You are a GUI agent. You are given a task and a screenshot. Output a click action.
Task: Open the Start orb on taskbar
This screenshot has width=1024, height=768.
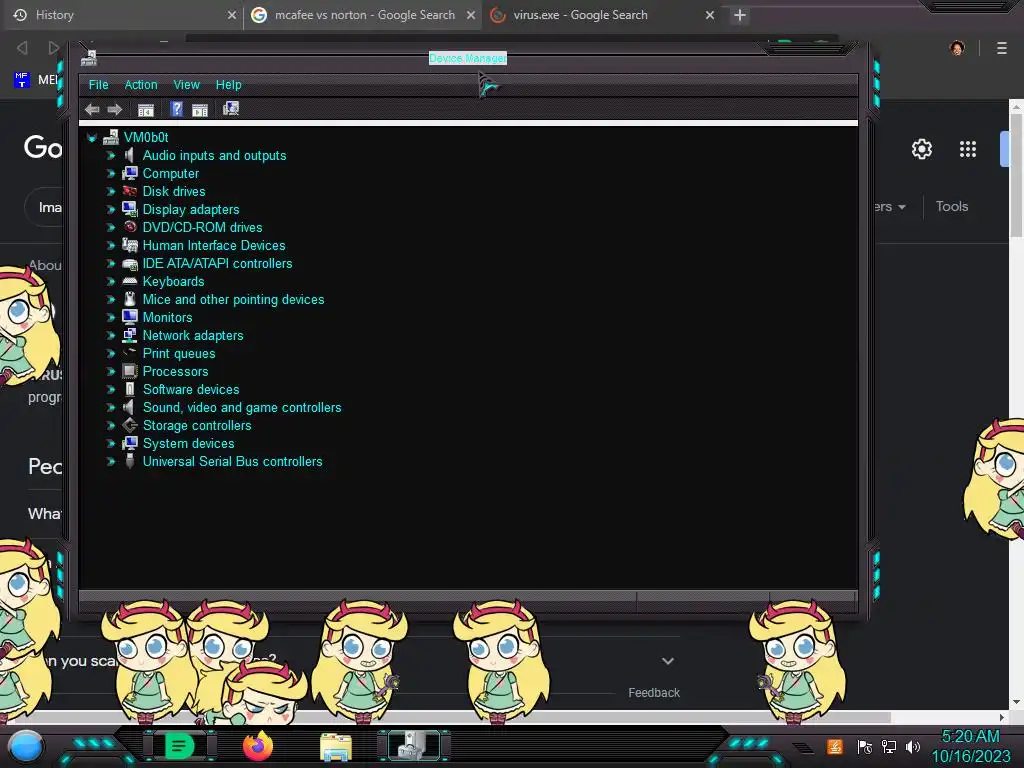[x=25, y=746]
